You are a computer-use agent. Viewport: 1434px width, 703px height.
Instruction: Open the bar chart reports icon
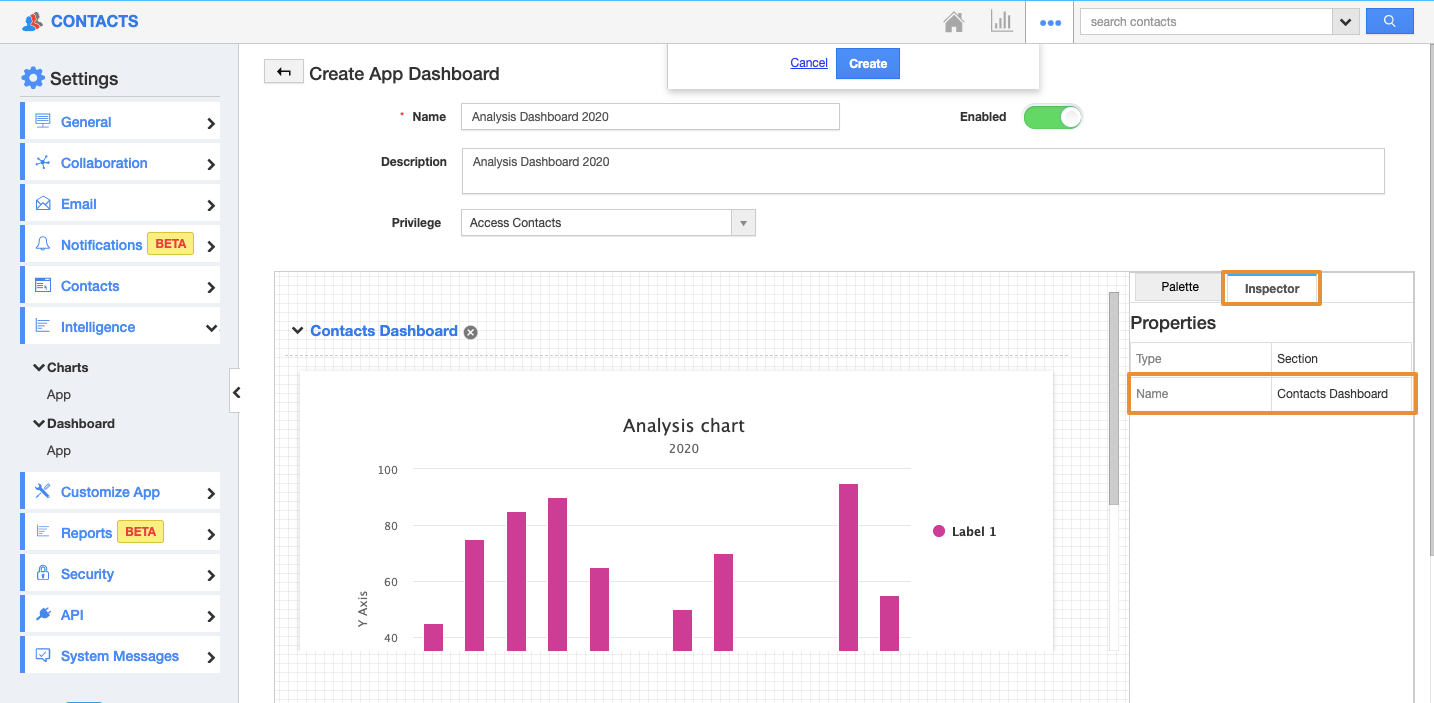pos(1001,21)
